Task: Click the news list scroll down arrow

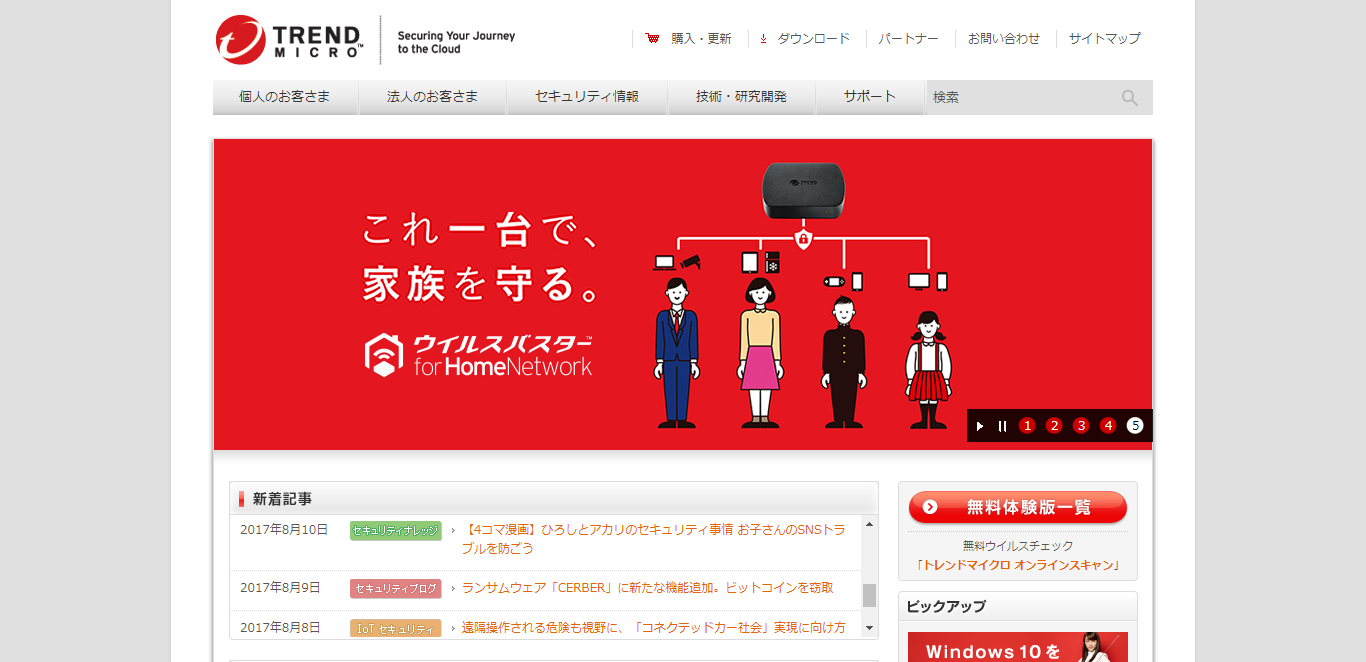Action: (869, 628)
